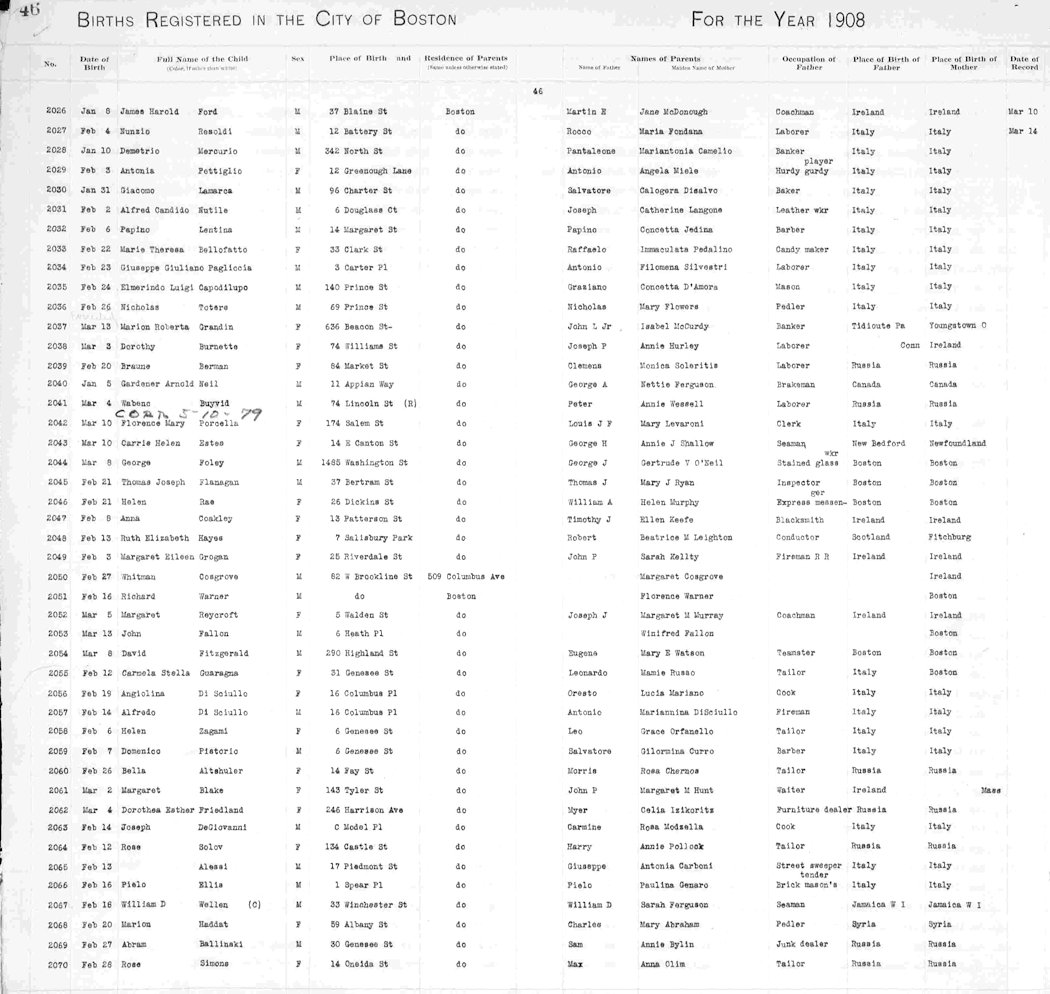Viewport: 1050px width, 994px height.
Task: Click the father's birthplace "Tidioute Pa"
Action: 879,326
